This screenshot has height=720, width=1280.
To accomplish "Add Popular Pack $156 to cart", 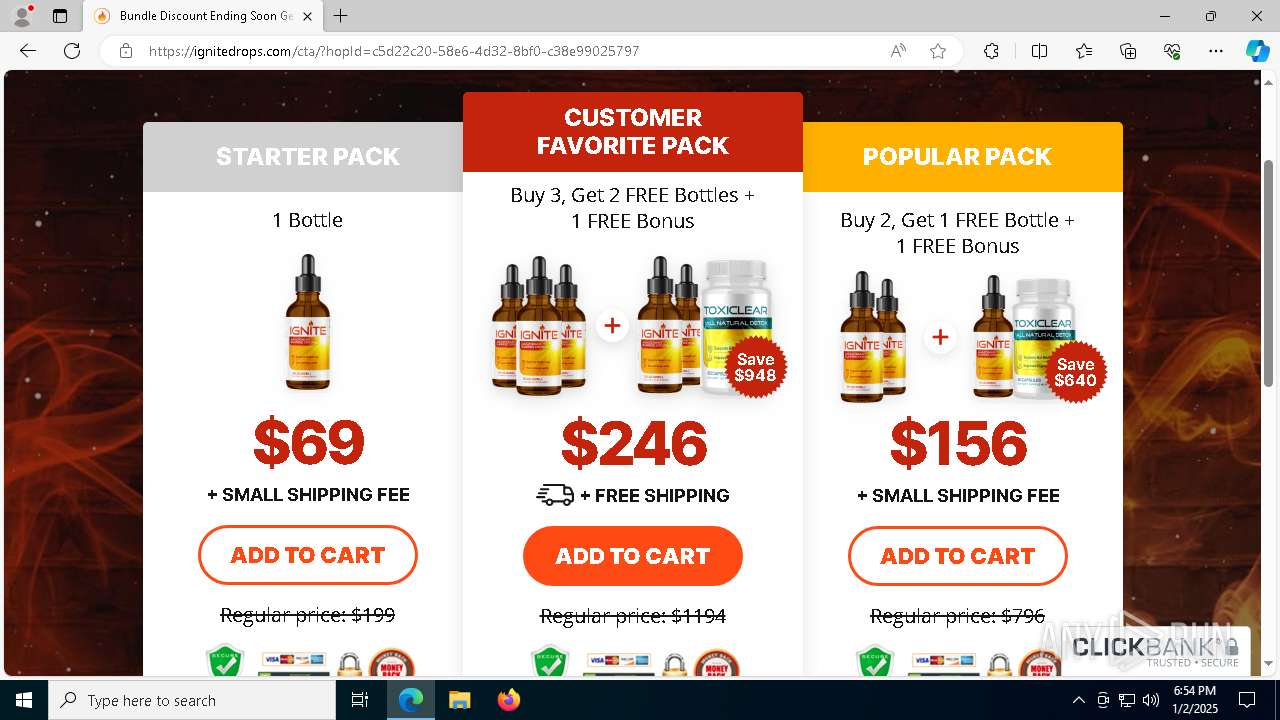I will (x=958, y=556).
